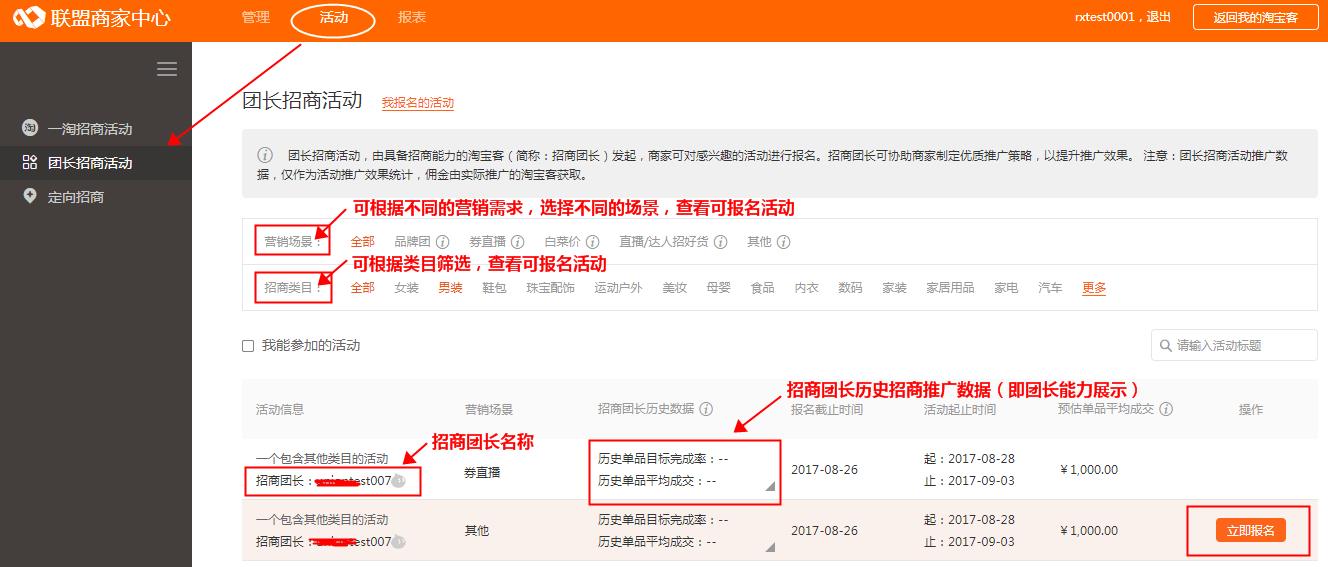
Task: Click activity title in the 其他 row
Action: click(322, 519)
